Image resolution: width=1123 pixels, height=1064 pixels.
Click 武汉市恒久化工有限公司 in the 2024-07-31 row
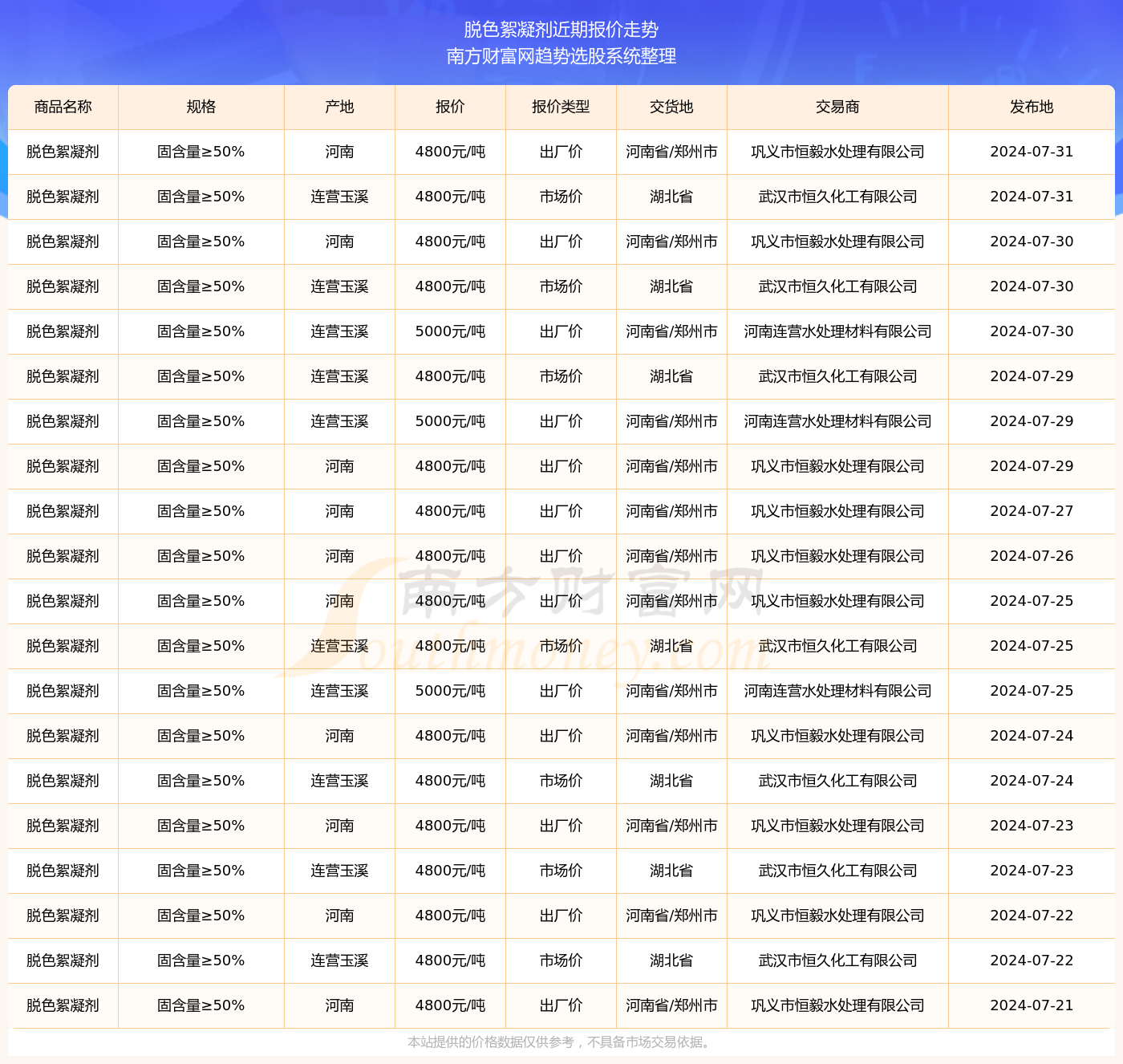[837, 197]
